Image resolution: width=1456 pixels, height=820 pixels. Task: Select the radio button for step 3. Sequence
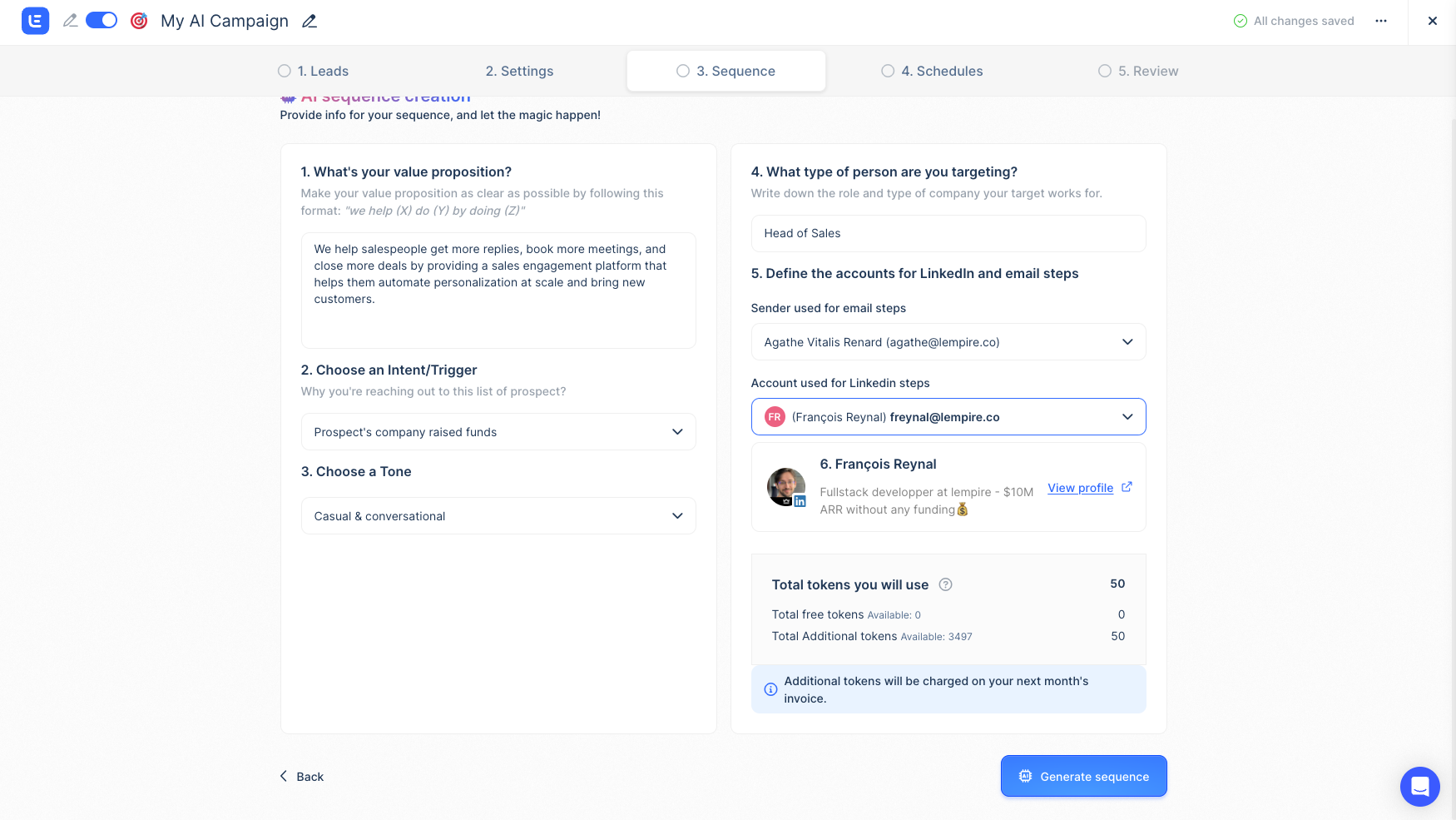point(683,71)
